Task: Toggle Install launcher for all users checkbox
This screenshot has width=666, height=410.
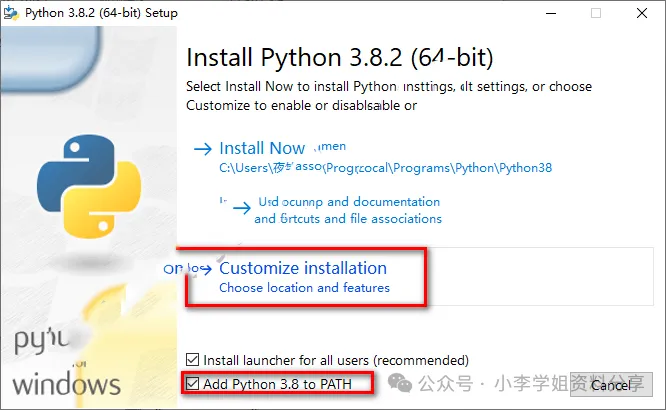Action: tap(193, 359)
